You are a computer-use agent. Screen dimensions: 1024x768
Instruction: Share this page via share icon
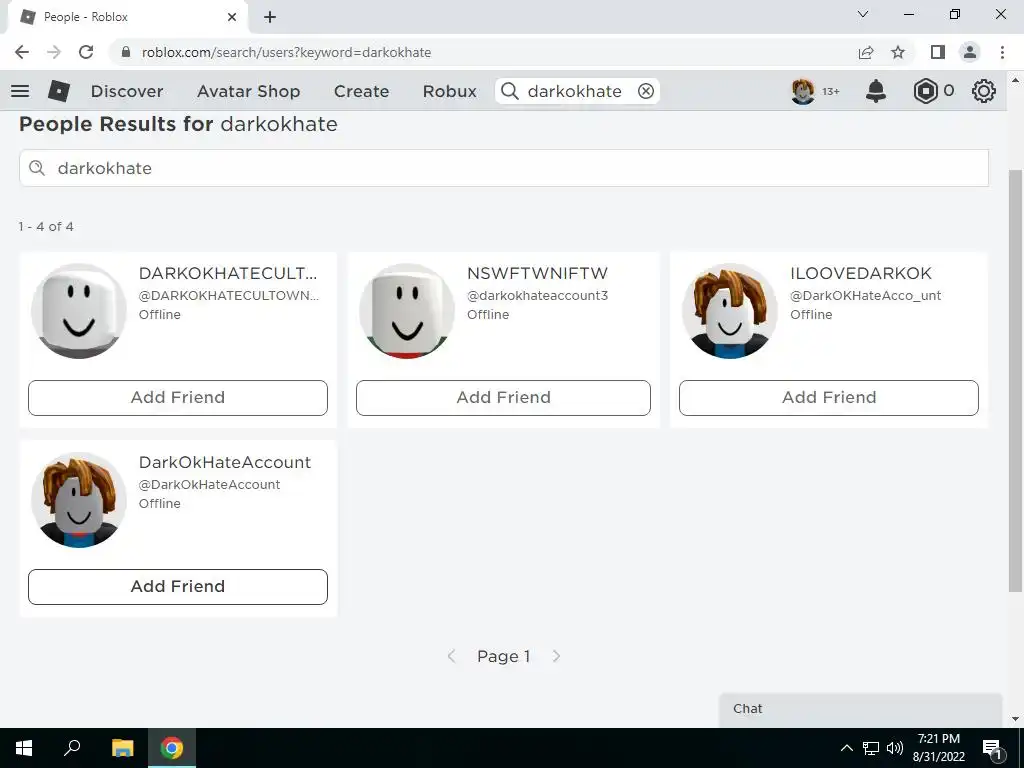tap(866, 52)
